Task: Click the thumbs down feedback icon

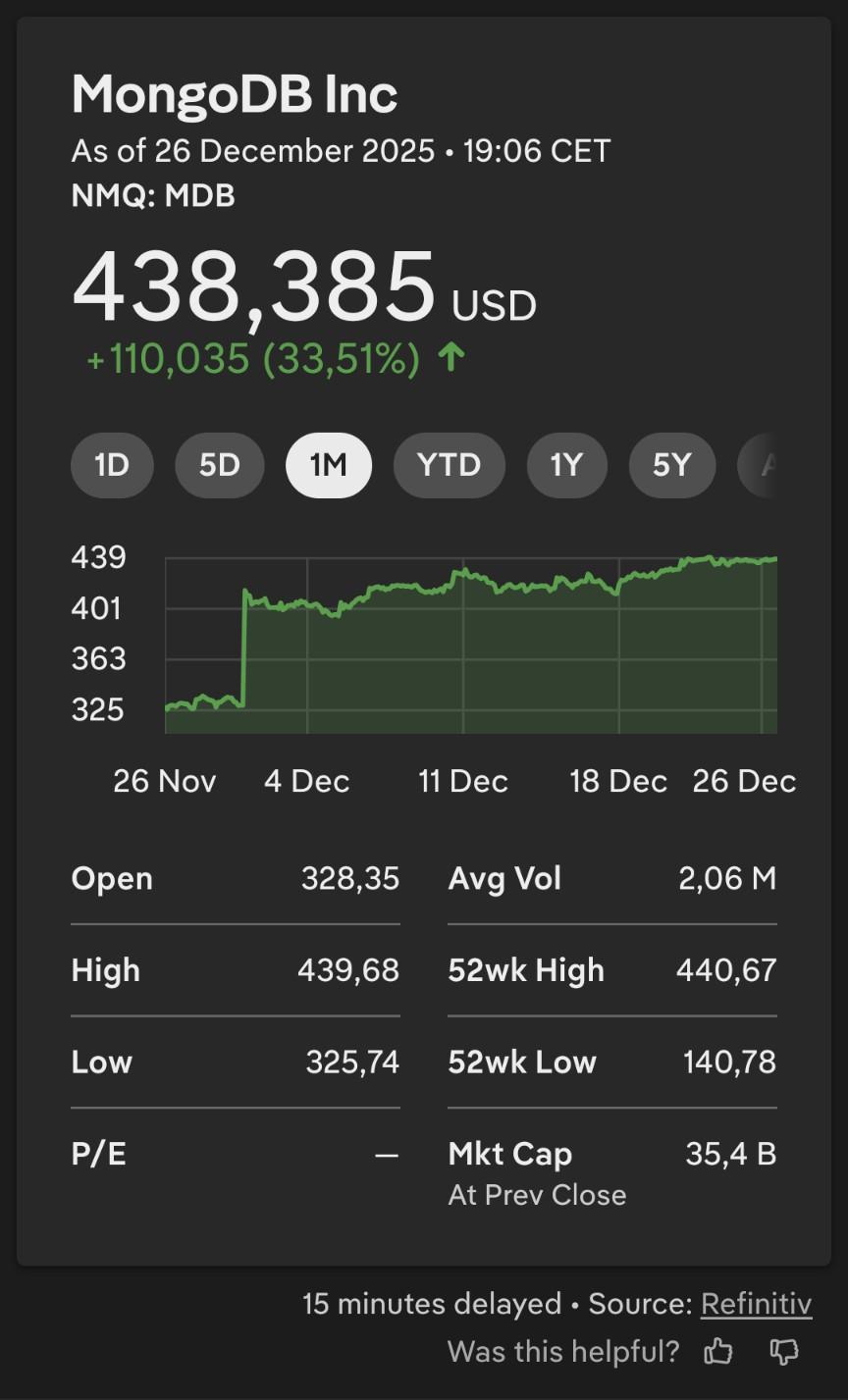Action: tap(783, 1352)
